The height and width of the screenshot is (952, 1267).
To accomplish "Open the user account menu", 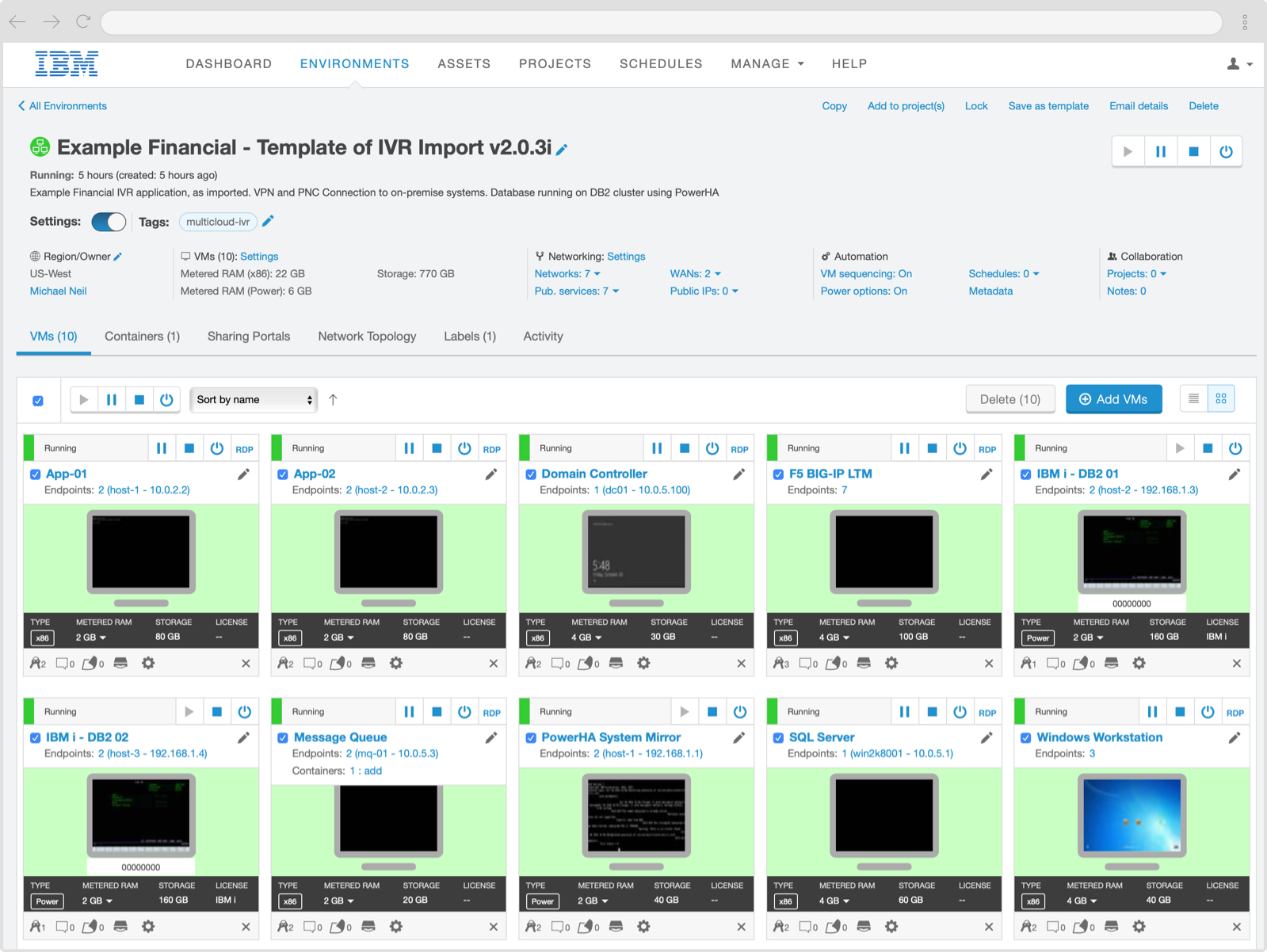I will (1239, 64).
